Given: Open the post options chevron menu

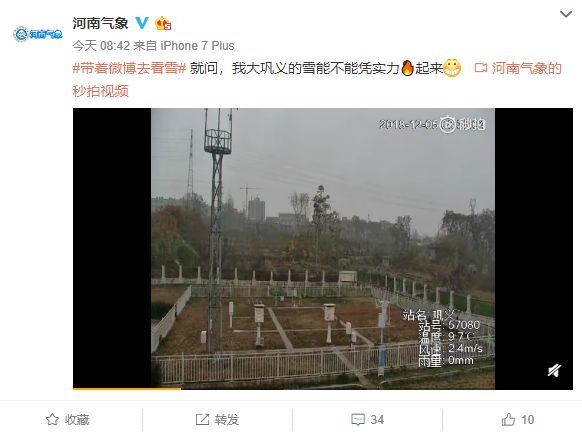Looking at the screenshot, I should click(566, 14).
